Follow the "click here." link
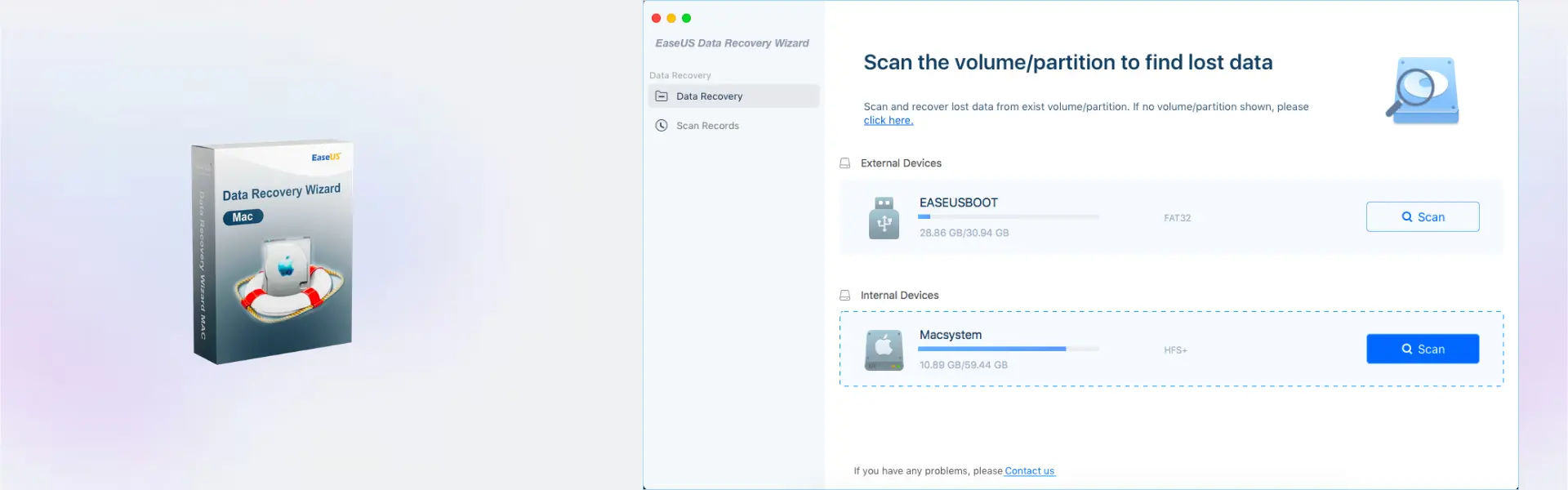This screenshot has width=1568, height=490. pyautogui.click(x=889, y=121)
